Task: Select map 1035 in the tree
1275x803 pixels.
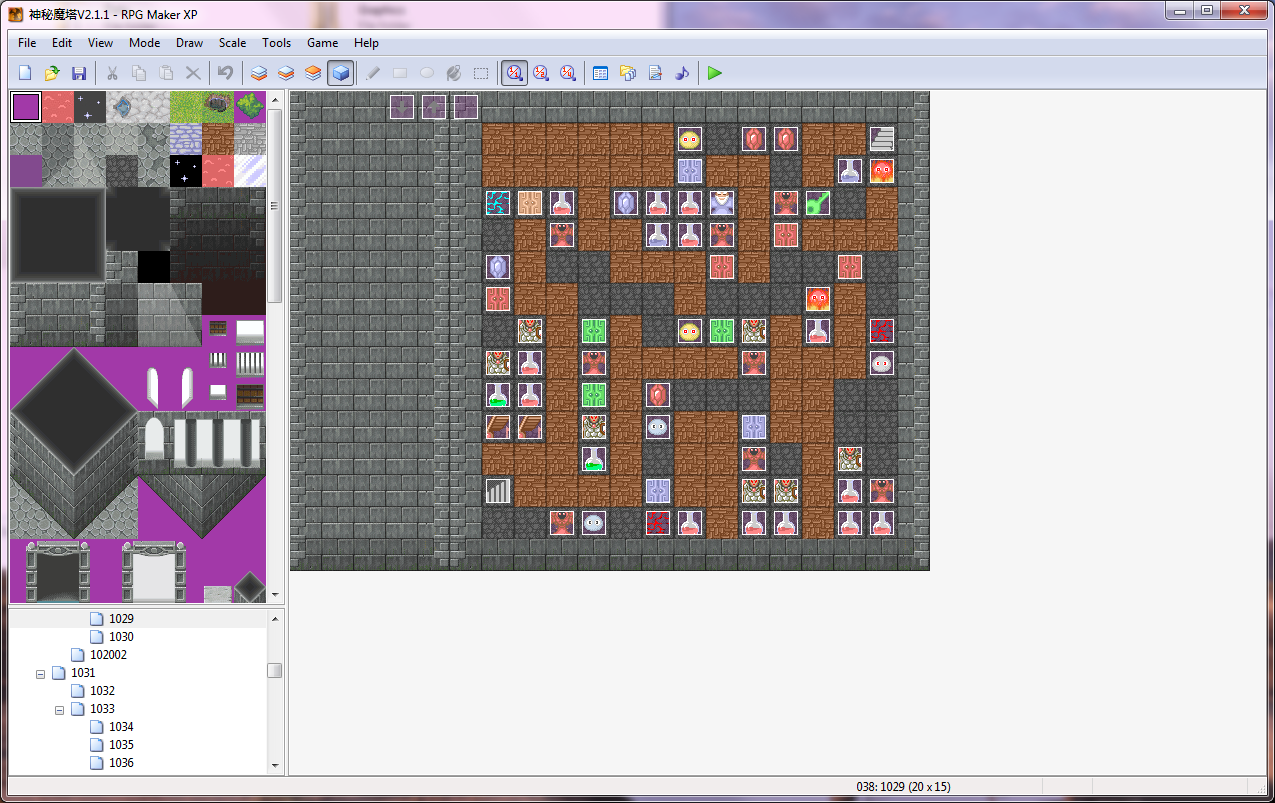Action: 121,745
